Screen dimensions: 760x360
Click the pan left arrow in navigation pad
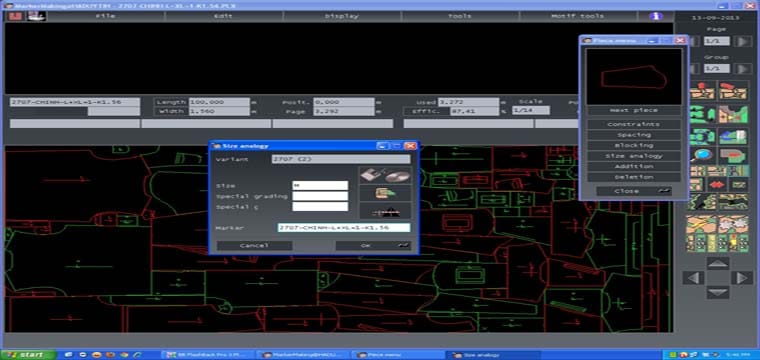click(x=694, y=278)
